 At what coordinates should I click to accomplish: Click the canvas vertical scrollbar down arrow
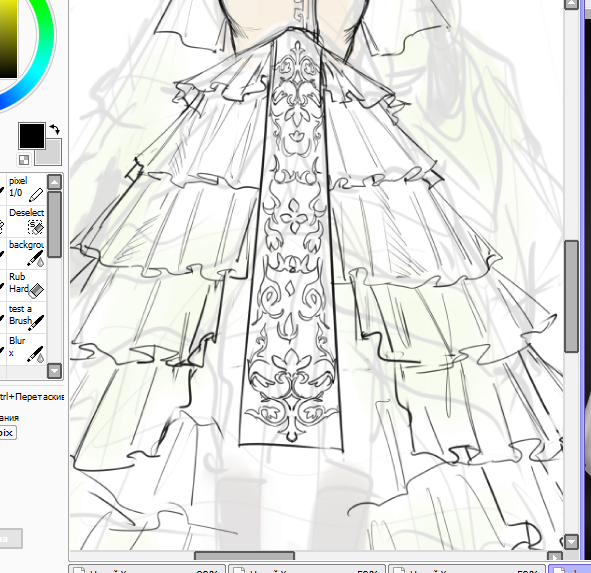571,542
